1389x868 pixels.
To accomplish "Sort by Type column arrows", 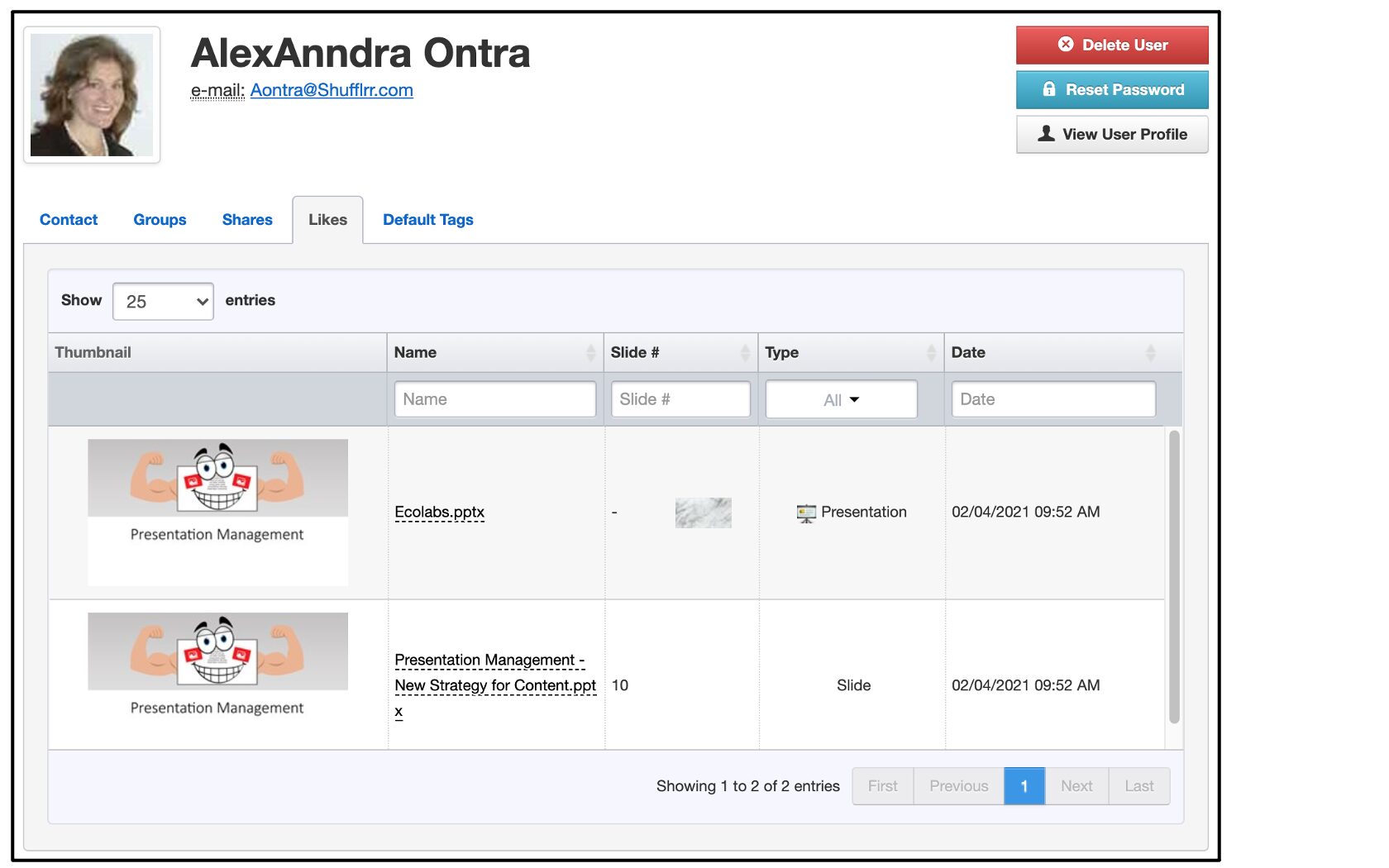I will 931,353.
